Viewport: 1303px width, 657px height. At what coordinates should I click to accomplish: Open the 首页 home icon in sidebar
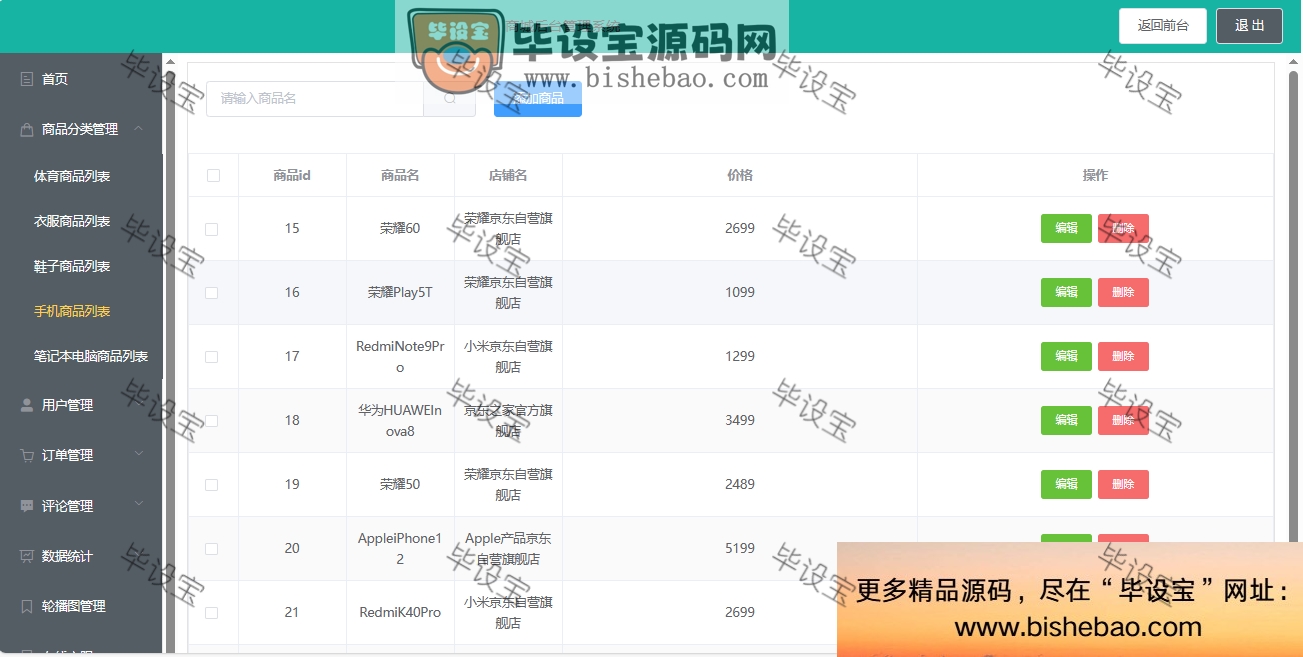tap(27, 79)
